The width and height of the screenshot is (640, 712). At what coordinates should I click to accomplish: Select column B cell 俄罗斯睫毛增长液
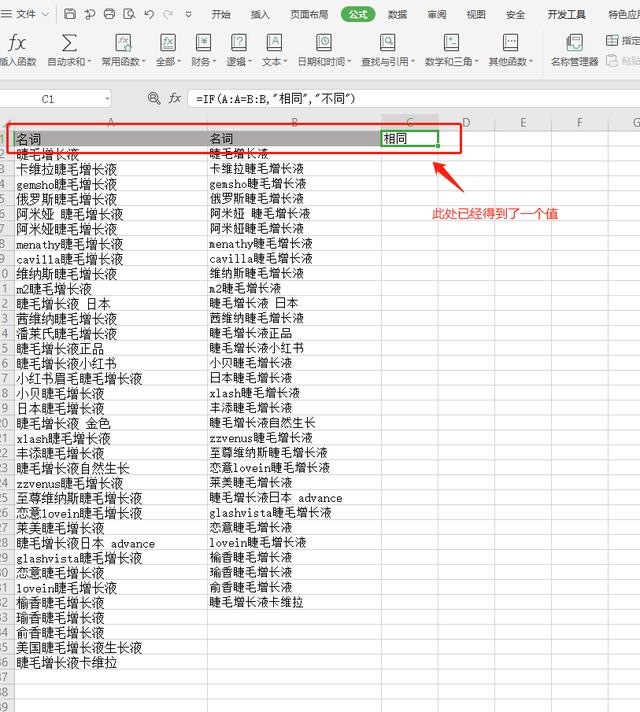[294, 199]
